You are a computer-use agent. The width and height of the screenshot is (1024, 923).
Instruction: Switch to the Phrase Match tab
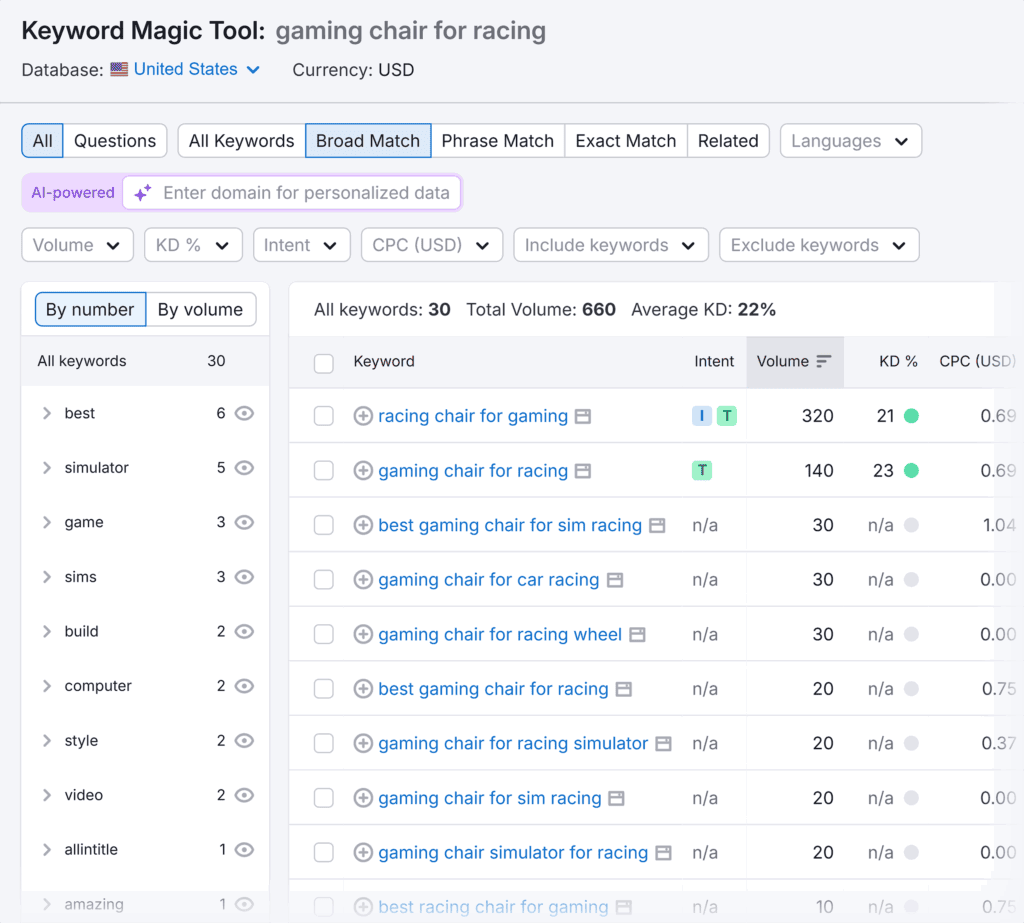[x=497, y=140]
